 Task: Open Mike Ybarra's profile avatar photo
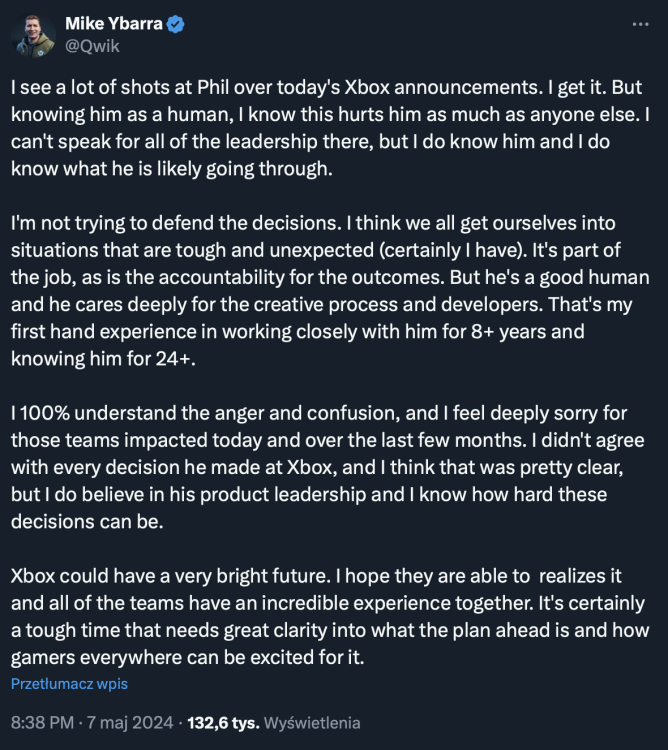[33, 36]
